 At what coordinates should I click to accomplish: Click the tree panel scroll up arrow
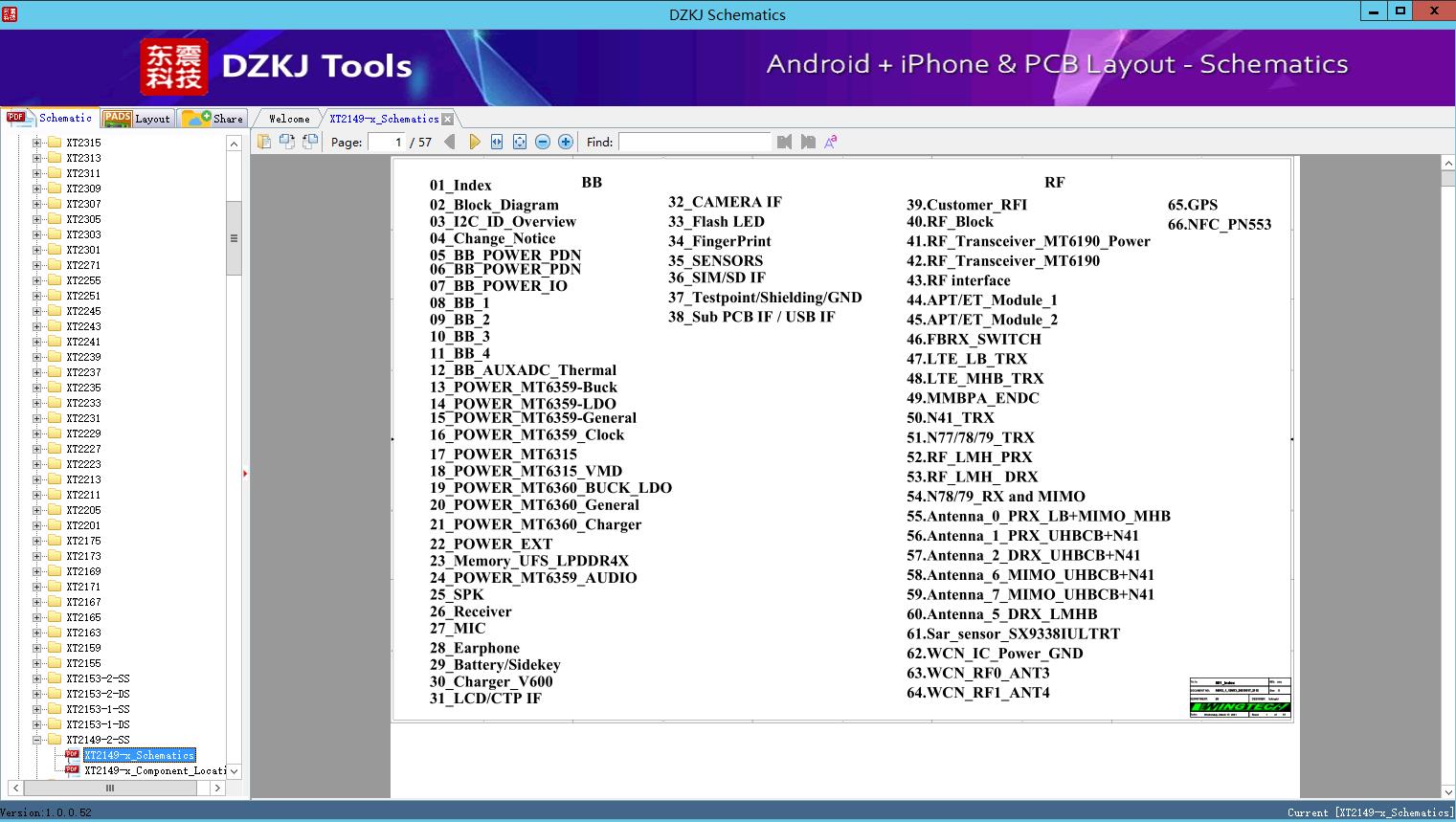point(234,144)
